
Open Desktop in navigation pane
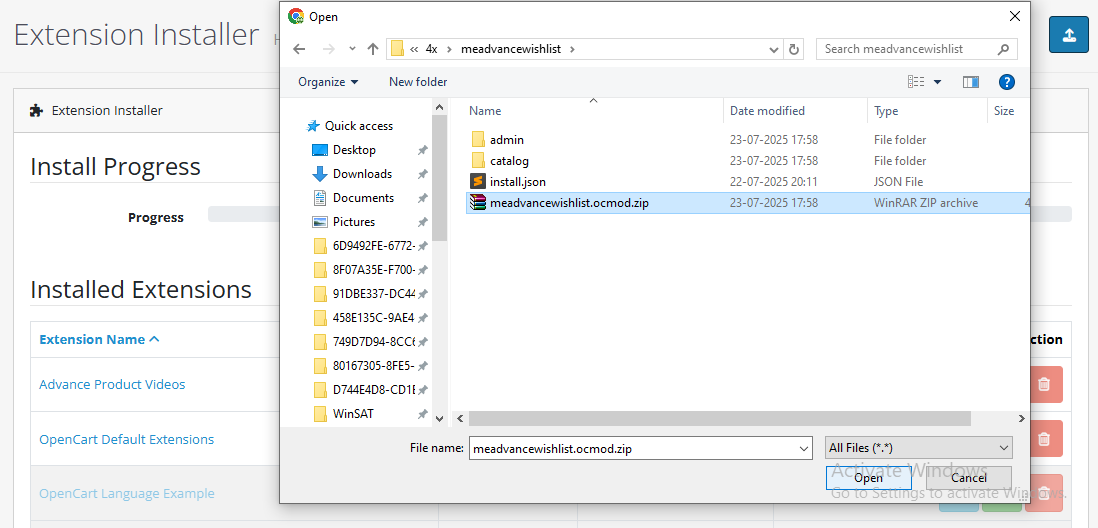(354, 150)
